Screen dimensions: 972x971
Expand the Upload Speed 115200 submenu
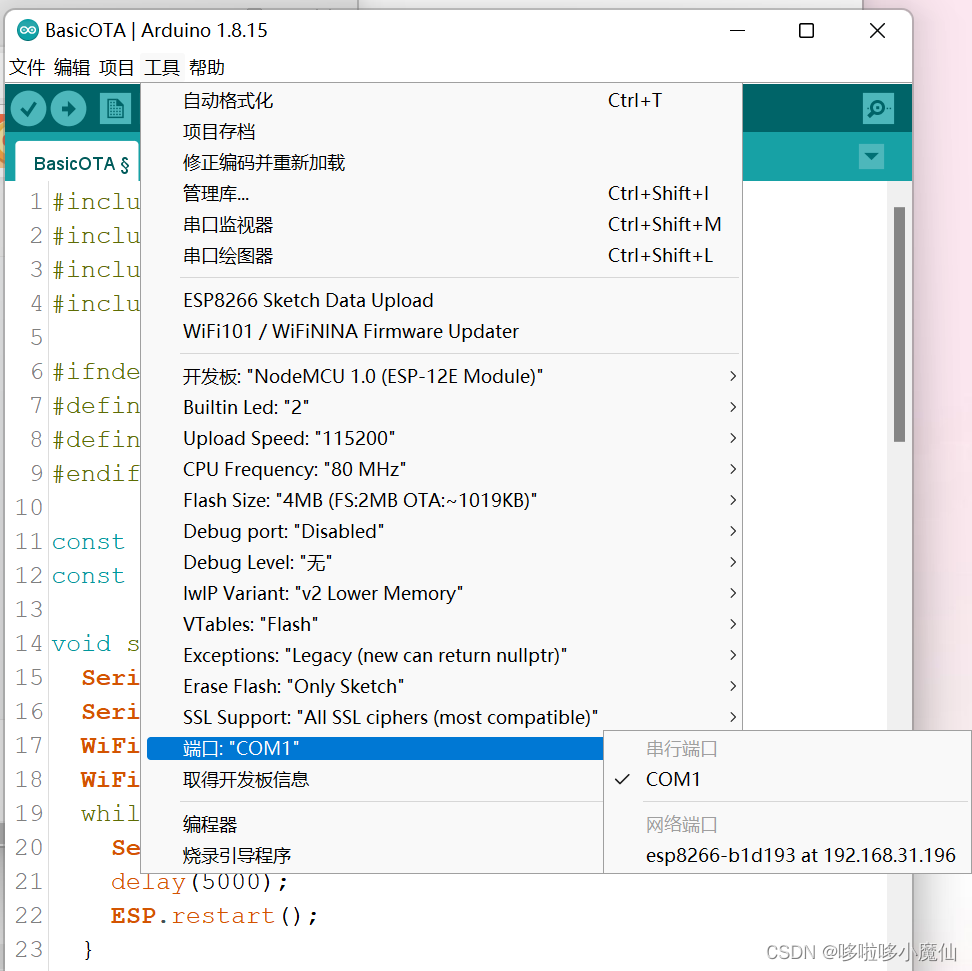click(441, 438)
